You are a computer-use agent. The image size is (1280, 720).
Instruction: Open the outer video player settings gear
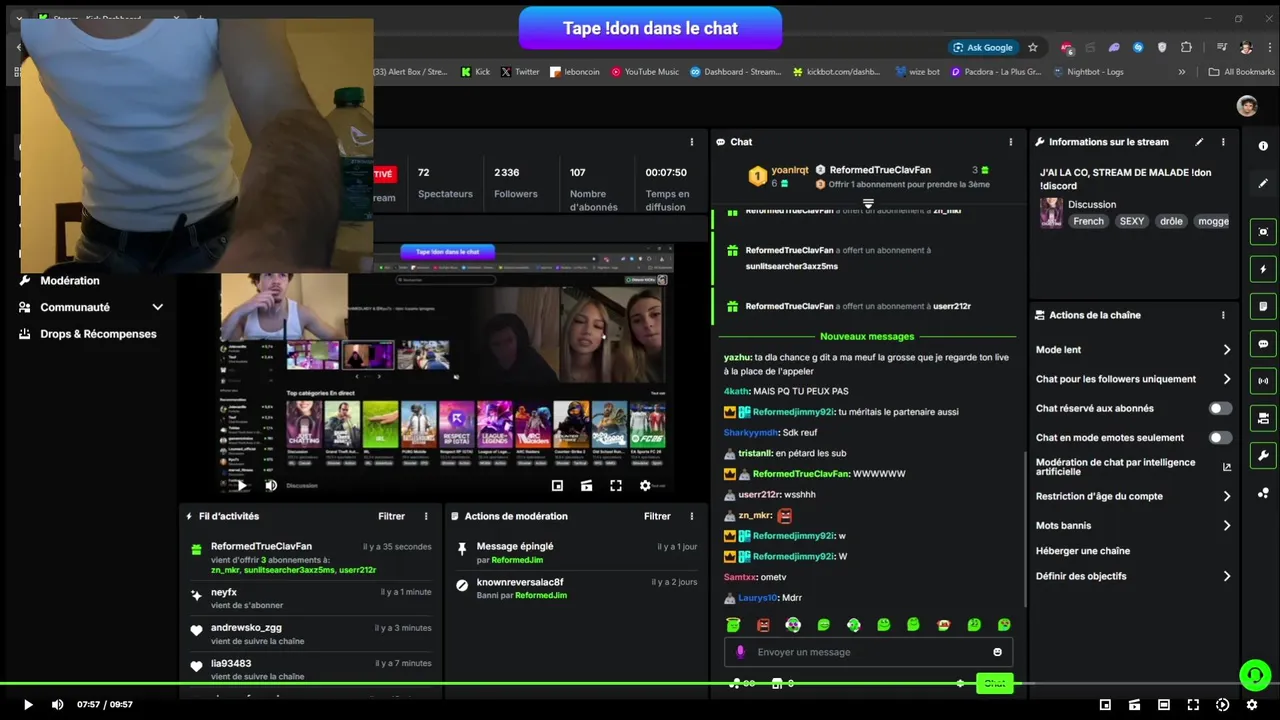pyautogui.click(x=1252, y=705)
